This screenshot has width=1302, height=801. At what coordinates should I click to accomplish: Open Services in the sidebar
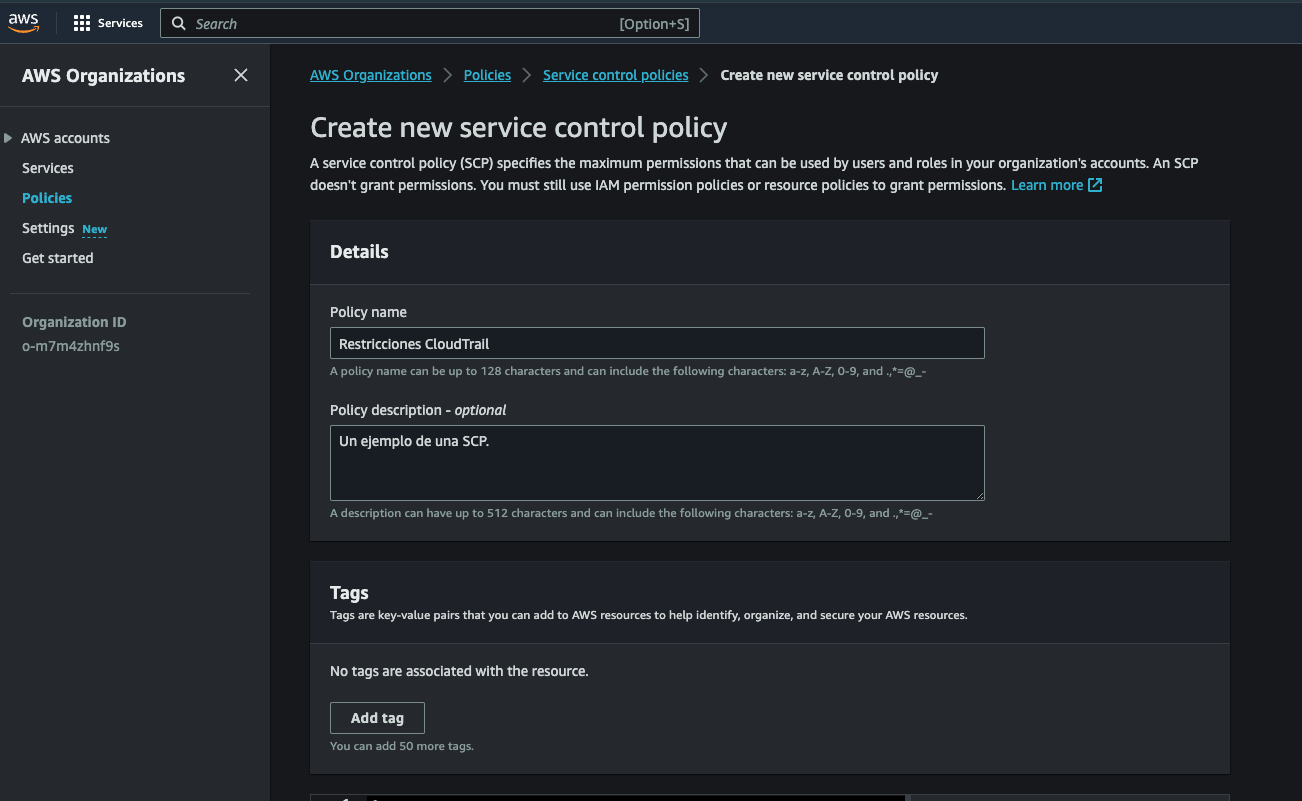[48, 168]
